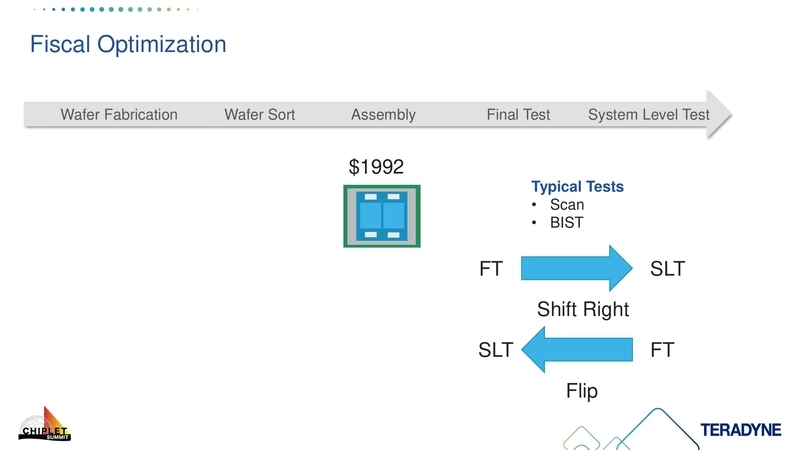This screenshot has height=450, width=800.
Task: Select the Assembly stage label
Action: 383,115
